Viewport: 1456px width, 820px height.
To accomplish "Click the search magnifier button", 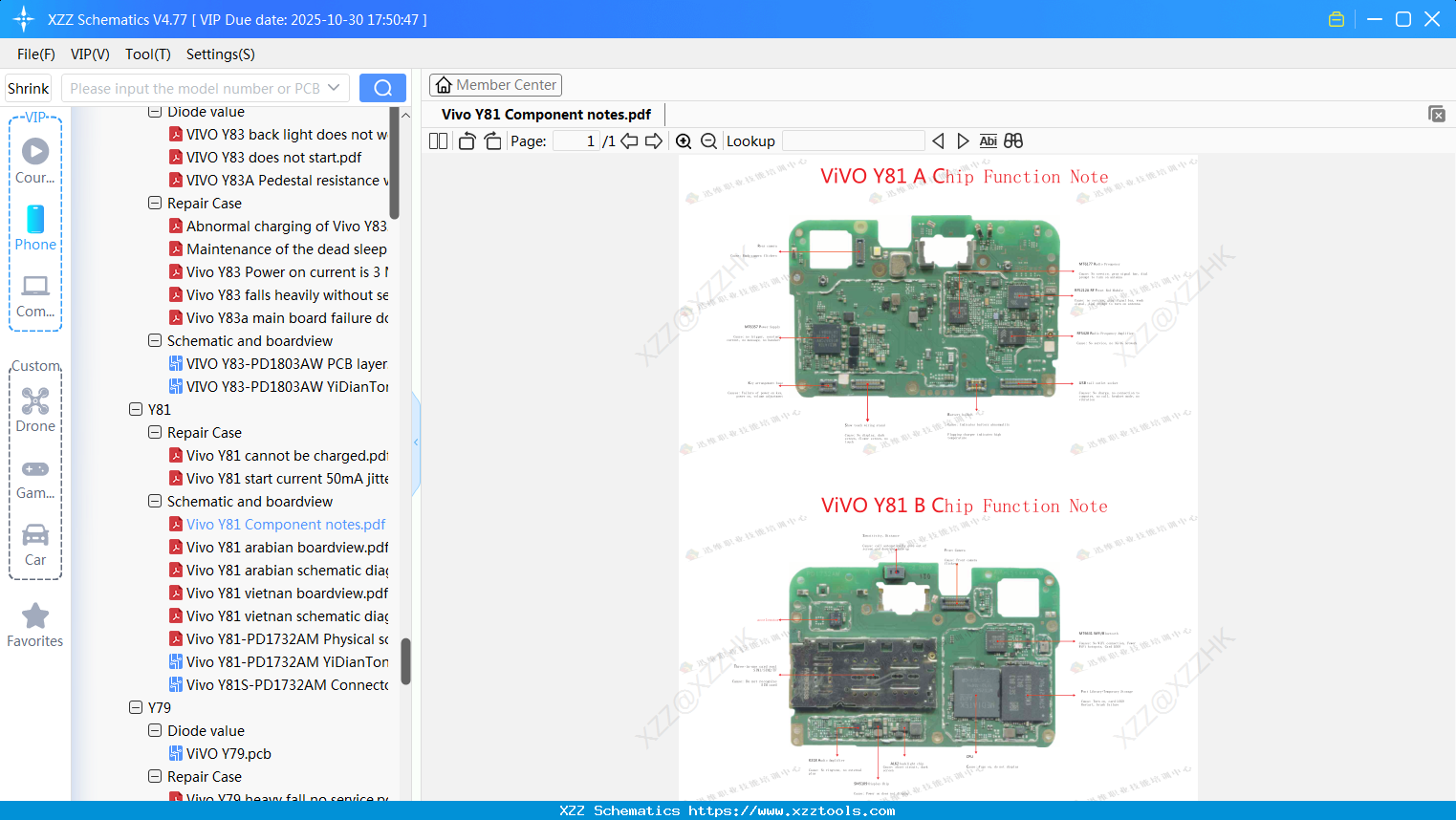I will click(x=382, y=88).
